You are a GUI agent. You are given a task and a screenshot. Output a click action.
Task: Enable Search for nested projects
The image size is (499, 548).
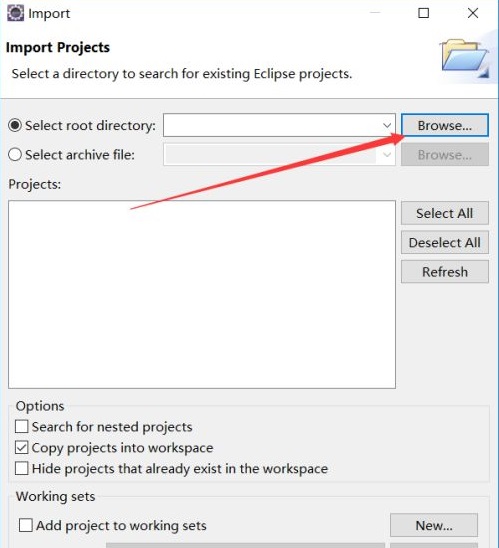click(22, 427)
